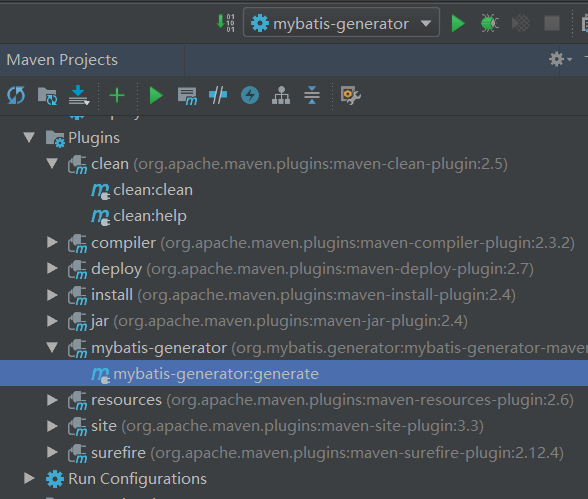Add Maven Projects with the plus icon

[x=117, y=95]
